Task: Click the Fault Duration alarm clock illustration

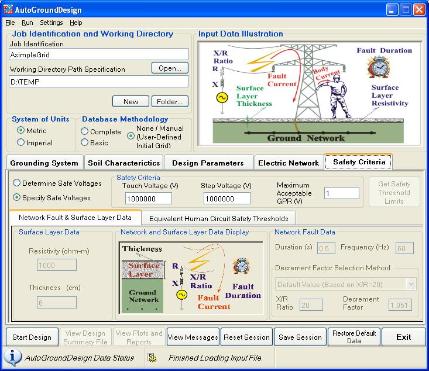Action: point(378,67)
